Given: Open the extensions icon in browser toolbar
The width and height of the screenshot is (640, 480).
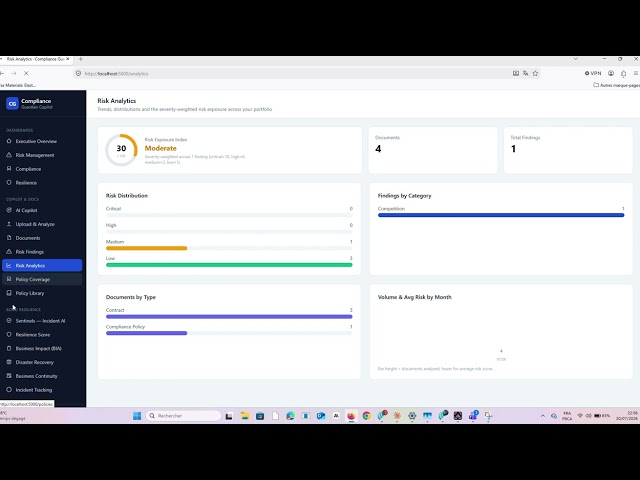Looking at the screenshot, I should pyautogui.click(x=624, y=73).
